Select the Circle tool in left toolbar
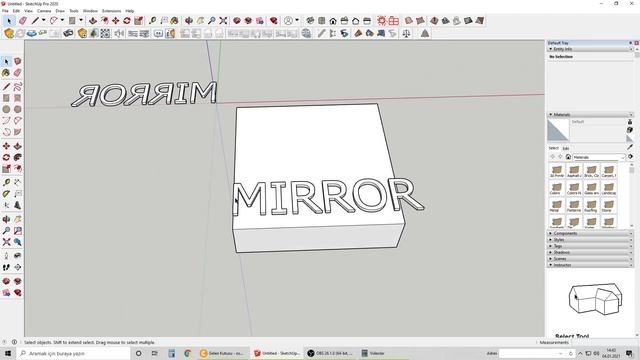The height and width of the screenshot is (360, 640). (6, 109)
